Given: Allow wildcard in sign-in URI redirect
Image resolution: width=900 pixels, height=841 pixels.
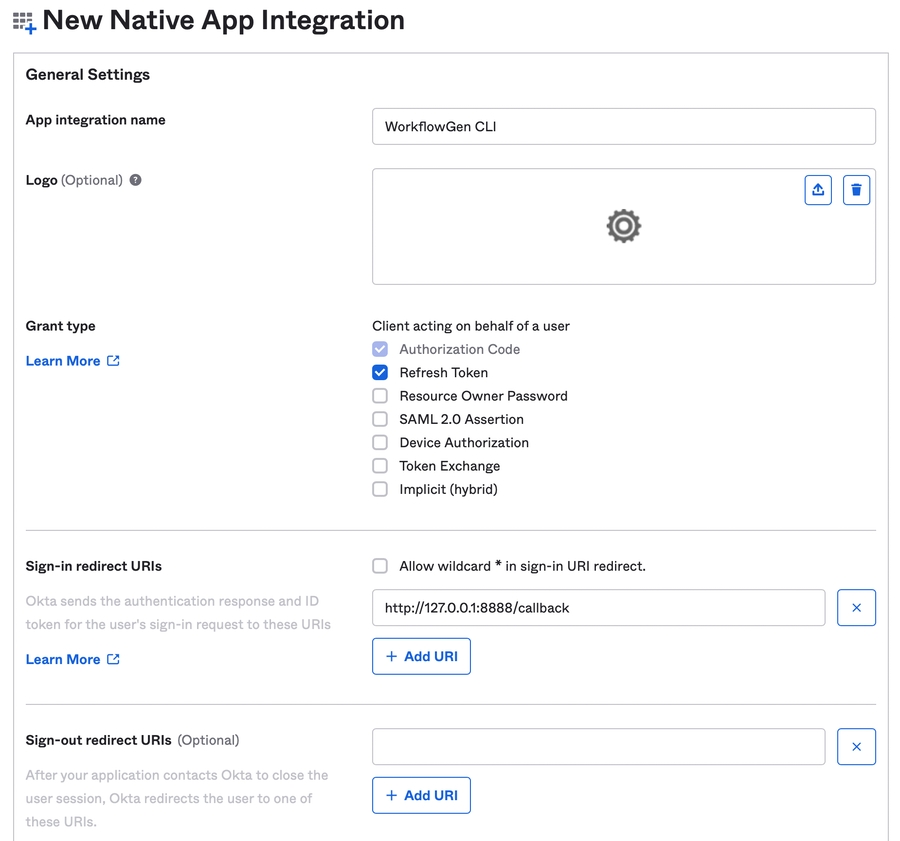Looking at the screenshot, I should 380,566.
